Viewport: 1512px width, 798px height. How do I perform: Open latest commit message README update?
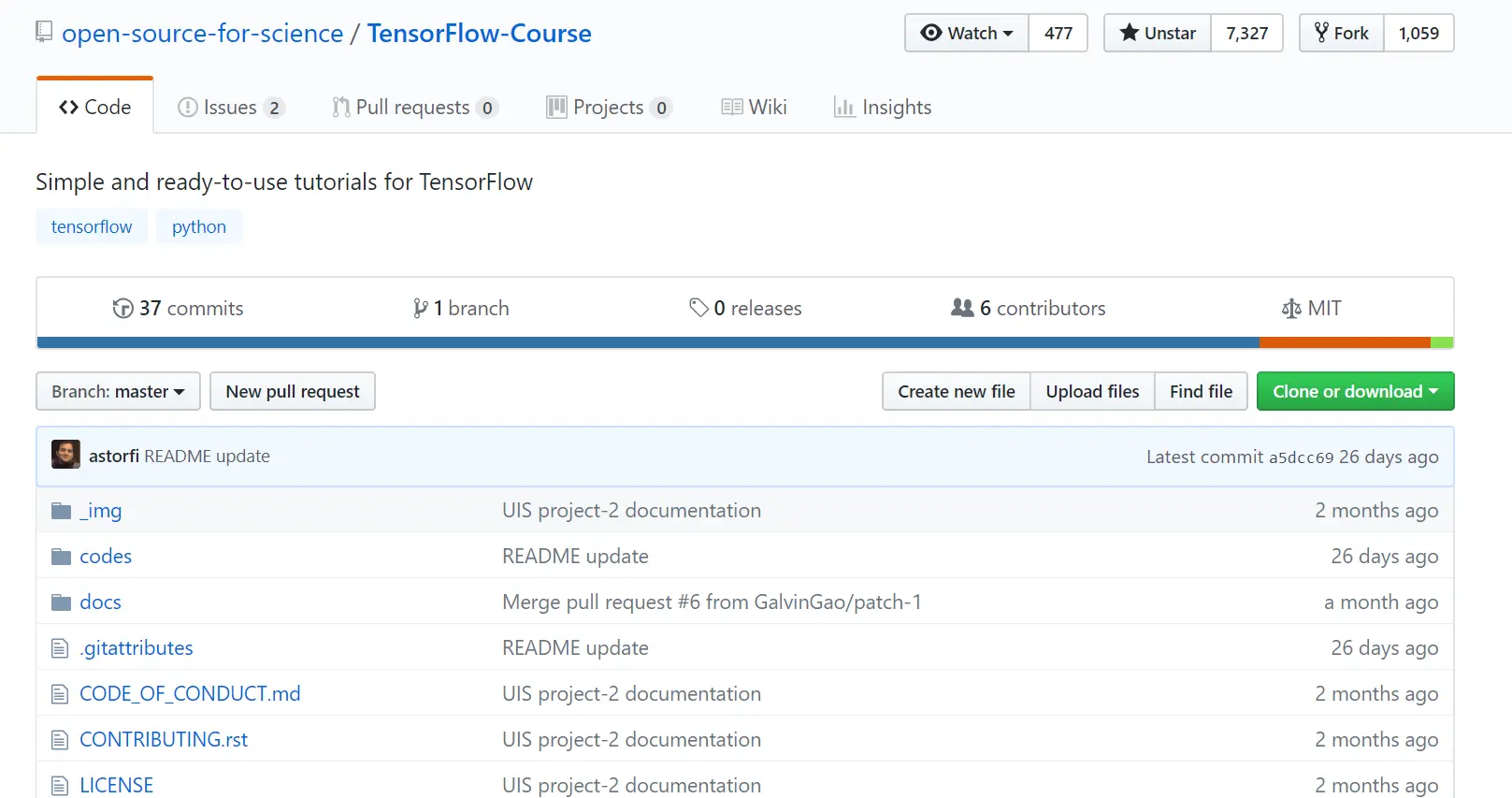pyautogui.click(x=207, y=456)
